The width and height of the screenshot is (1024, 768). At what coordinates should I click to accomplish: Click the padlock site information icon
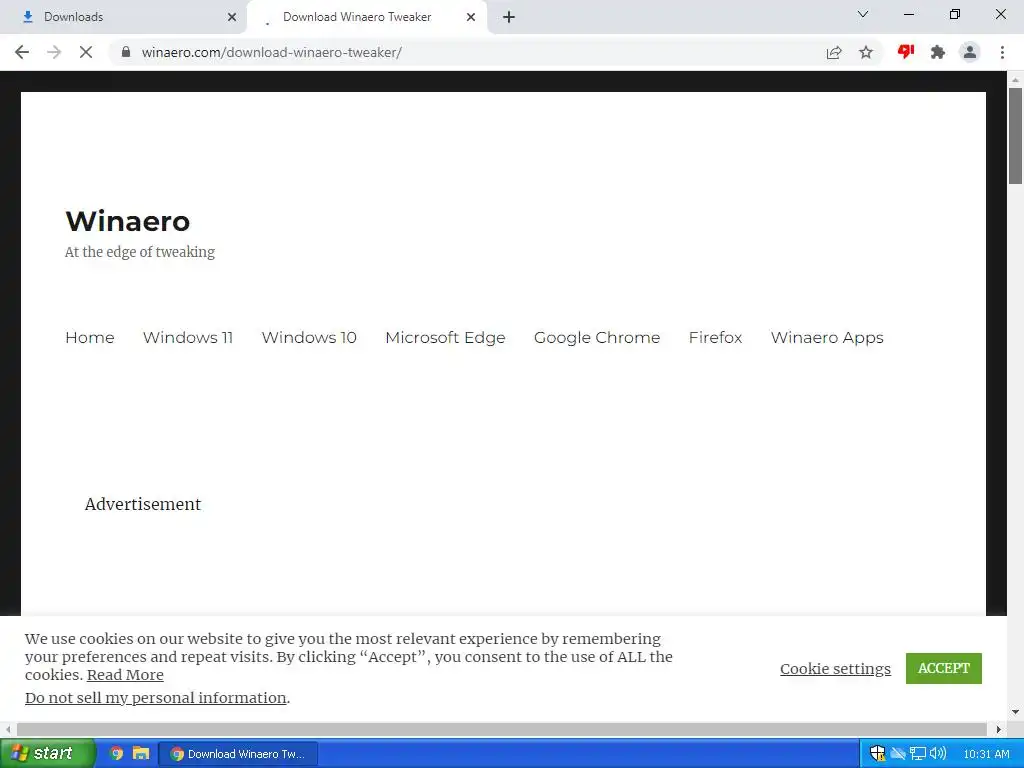[x=126, y=52]
